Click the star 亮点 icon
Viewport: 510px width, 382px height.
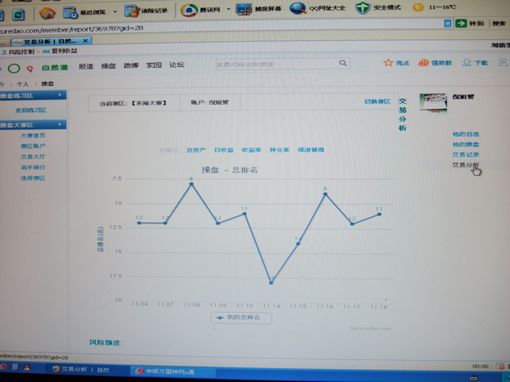388,62
